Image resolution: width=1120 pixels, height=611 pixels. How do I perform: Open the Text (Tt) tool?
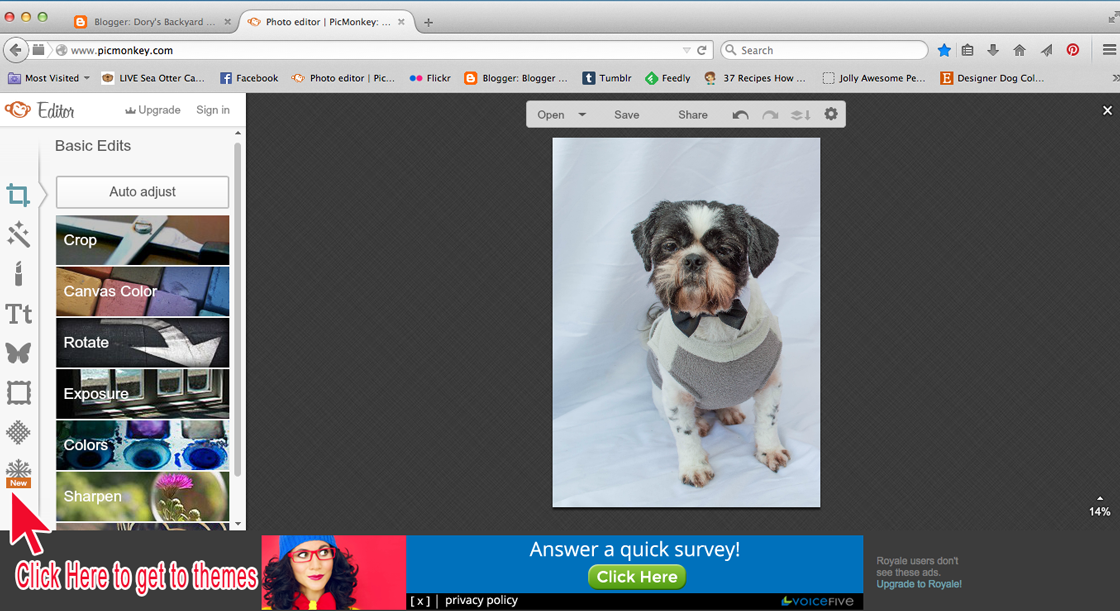(x=19, y=314)
